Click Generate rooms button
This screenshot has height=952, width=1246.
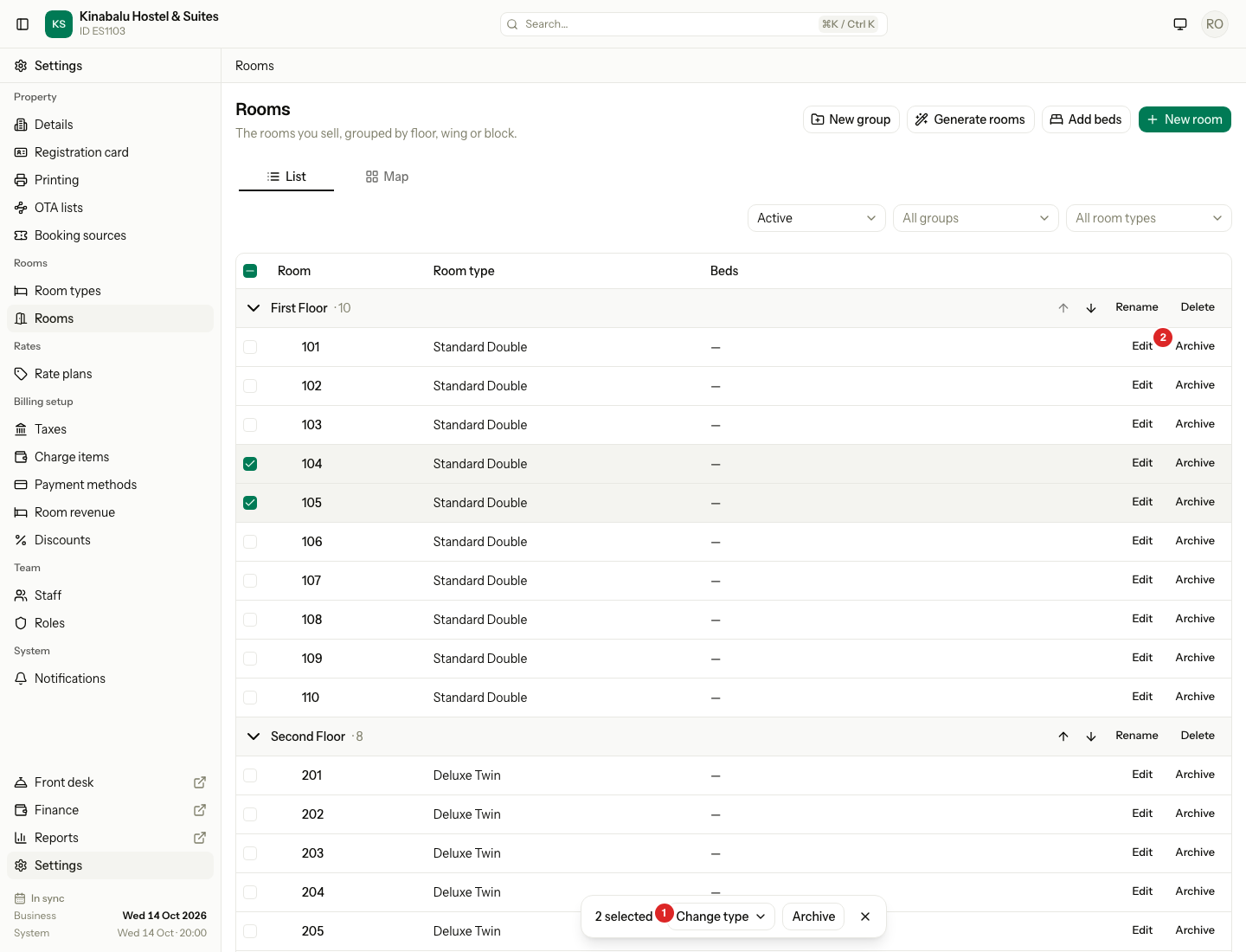point(971,119)
